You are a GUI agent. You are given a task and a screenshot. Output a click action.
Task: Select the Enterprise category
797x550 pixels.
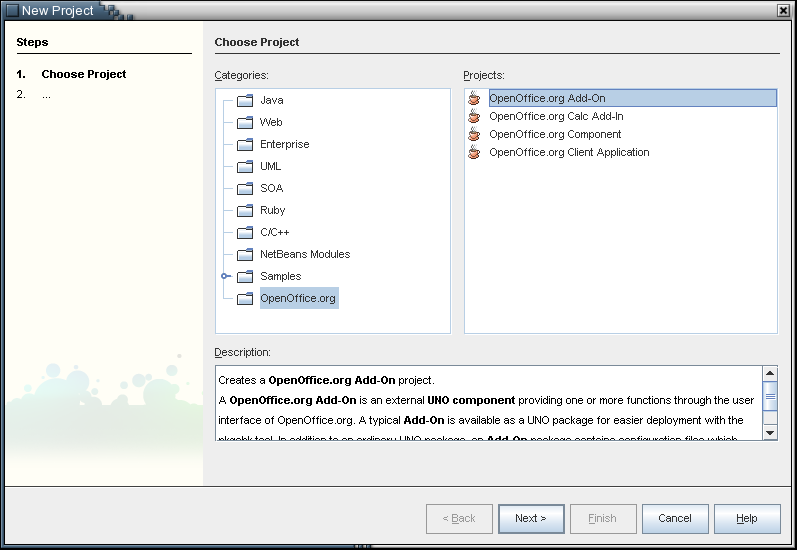[x=285, y=144]
